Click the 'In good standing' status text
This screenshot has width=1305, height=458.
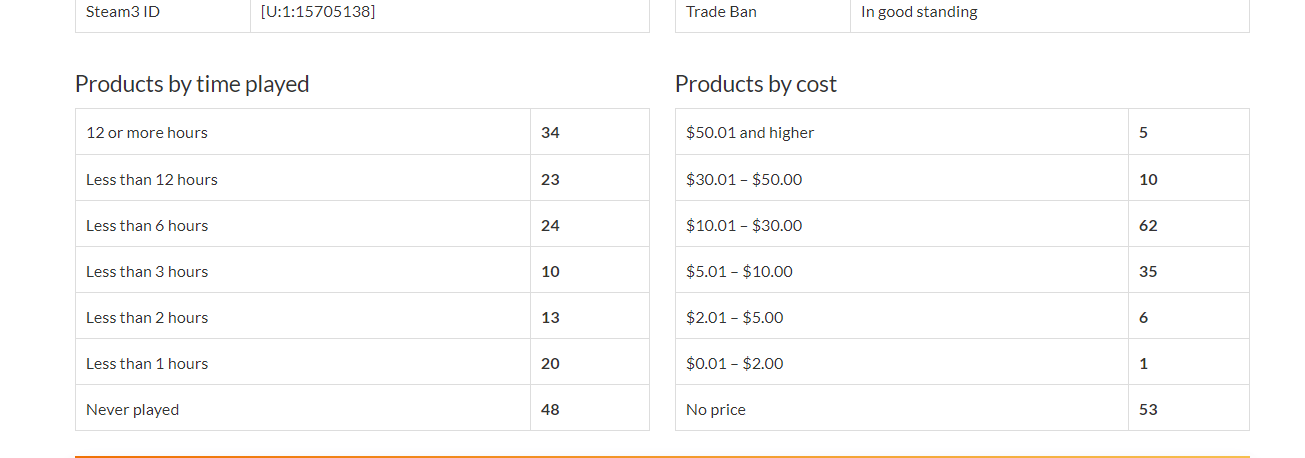919,12
